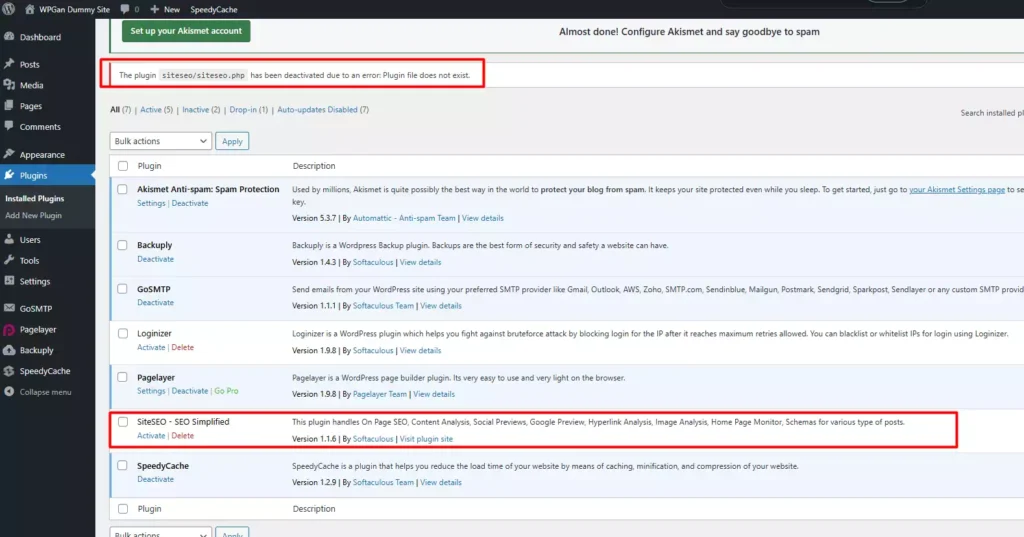Click the Posts pin icon

click(x=9, y=64)
